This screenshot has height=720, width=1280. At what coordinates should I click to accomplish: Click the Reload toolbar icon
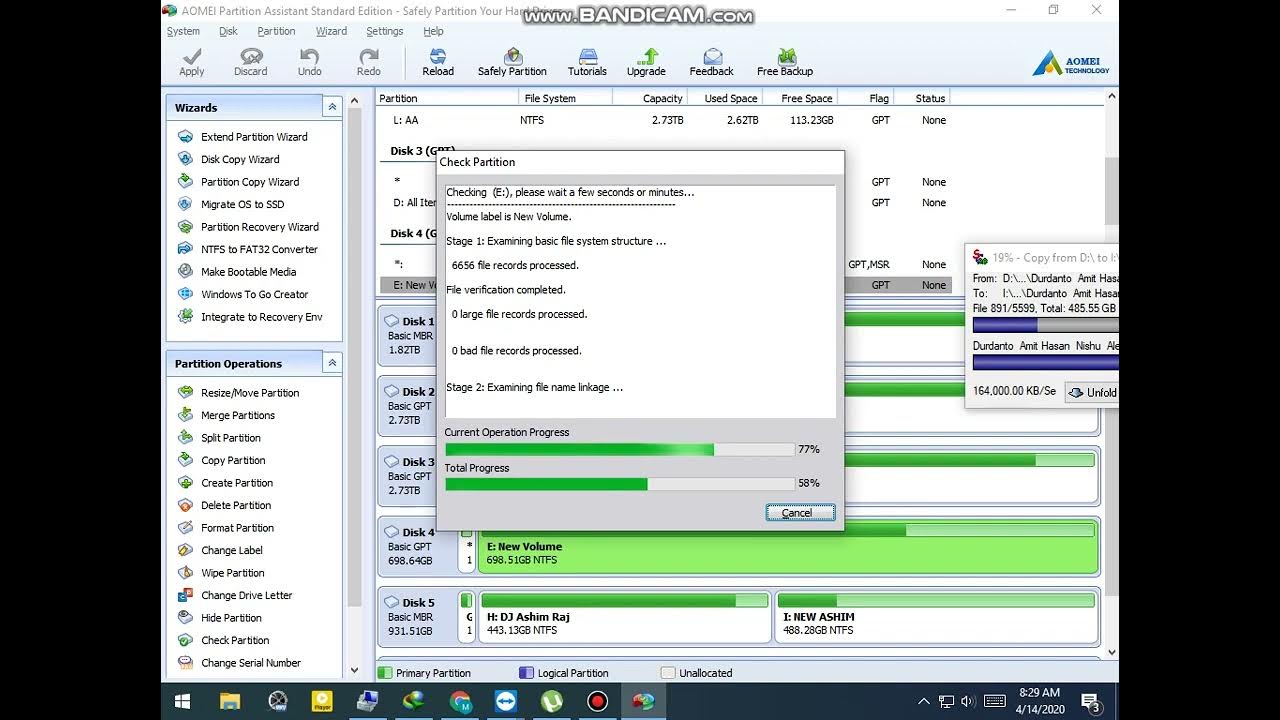[438, 62]
